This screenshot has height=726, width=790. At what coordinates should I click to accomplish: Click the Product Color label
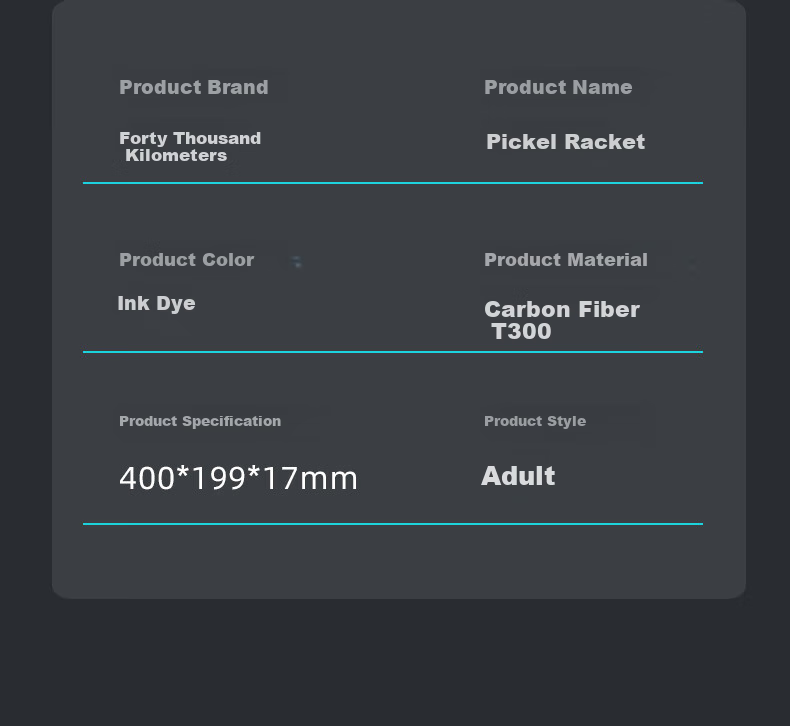[186, 260]
